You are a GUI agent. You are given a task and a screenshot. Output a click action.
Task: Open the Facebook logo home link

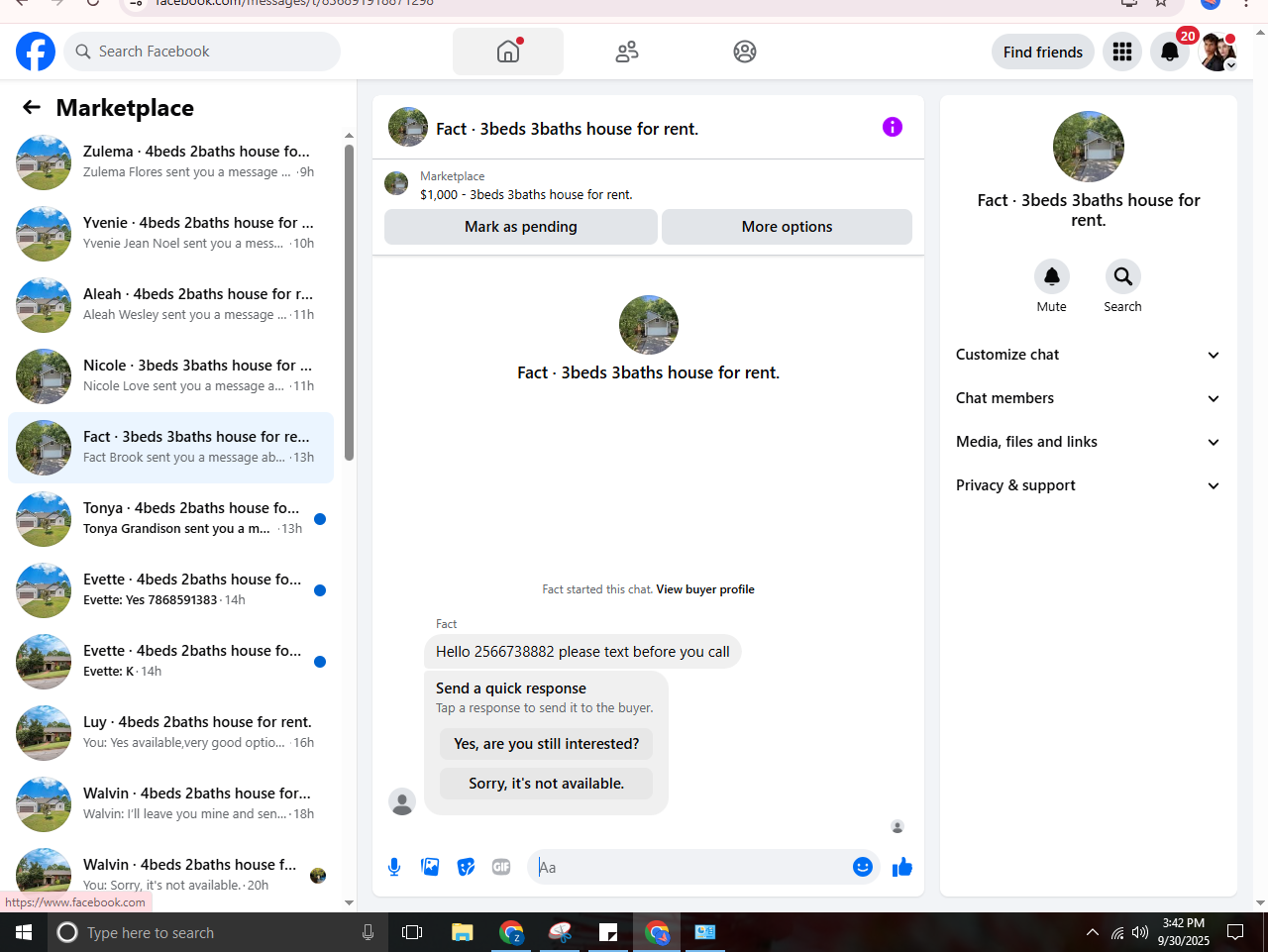click(x=36, y=52)
